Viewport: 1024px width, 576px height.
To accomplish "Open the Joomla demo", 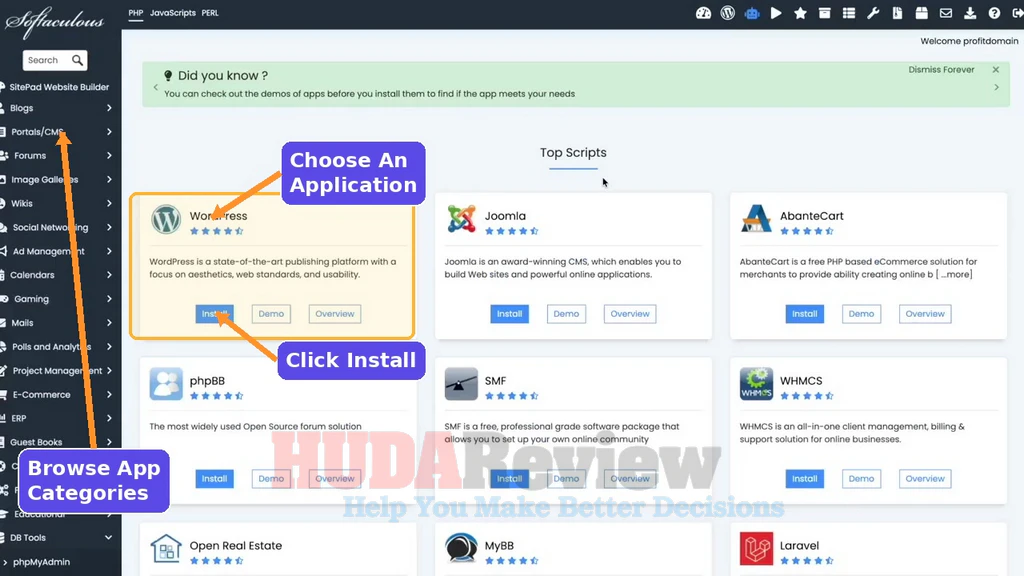I will pos(566,314).
